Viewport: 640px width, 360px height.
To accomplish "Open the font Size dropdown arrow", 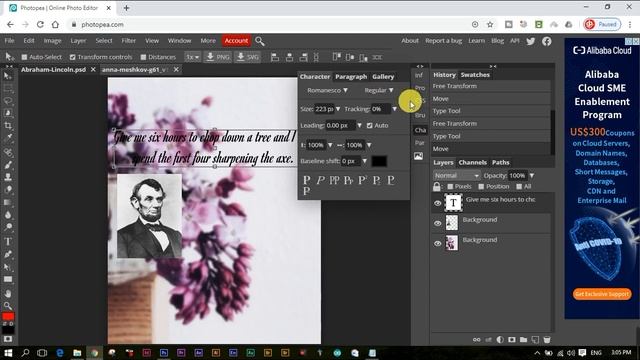I will 338,109.
